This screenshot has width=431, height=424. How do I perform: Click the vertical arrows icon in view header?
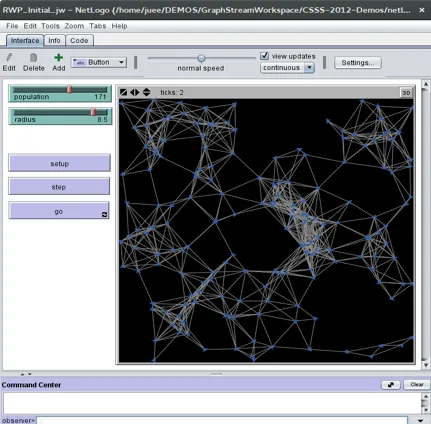[146, 92]
